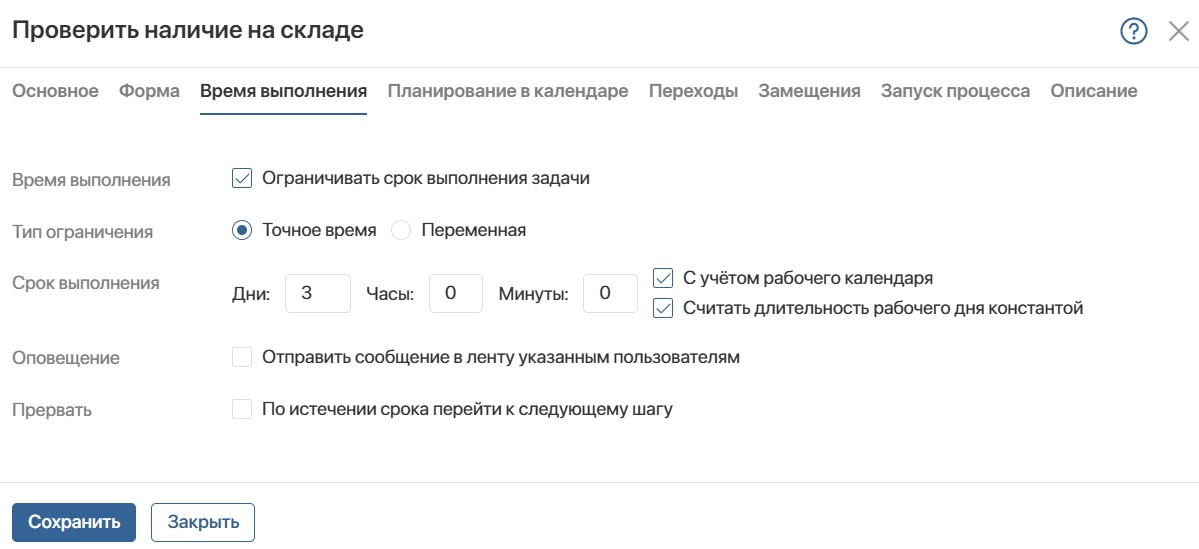Click the Тип ограничения label

click(83, 232)
